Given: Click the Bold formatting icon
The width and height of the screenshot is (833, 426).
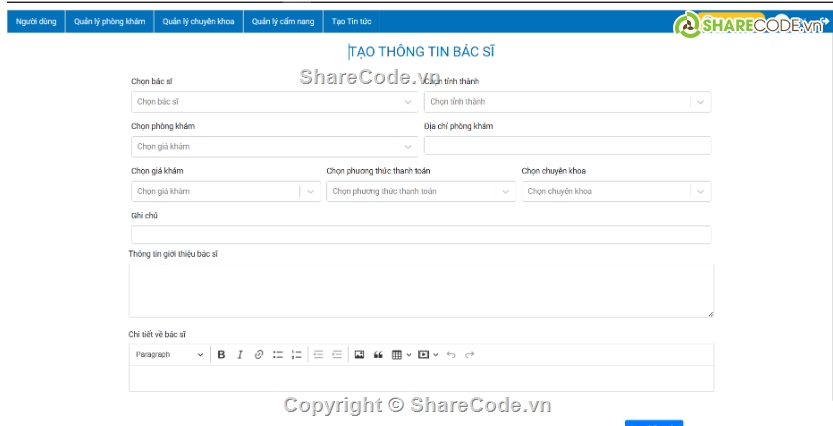Looking at the screenshot, I should 221,355.
